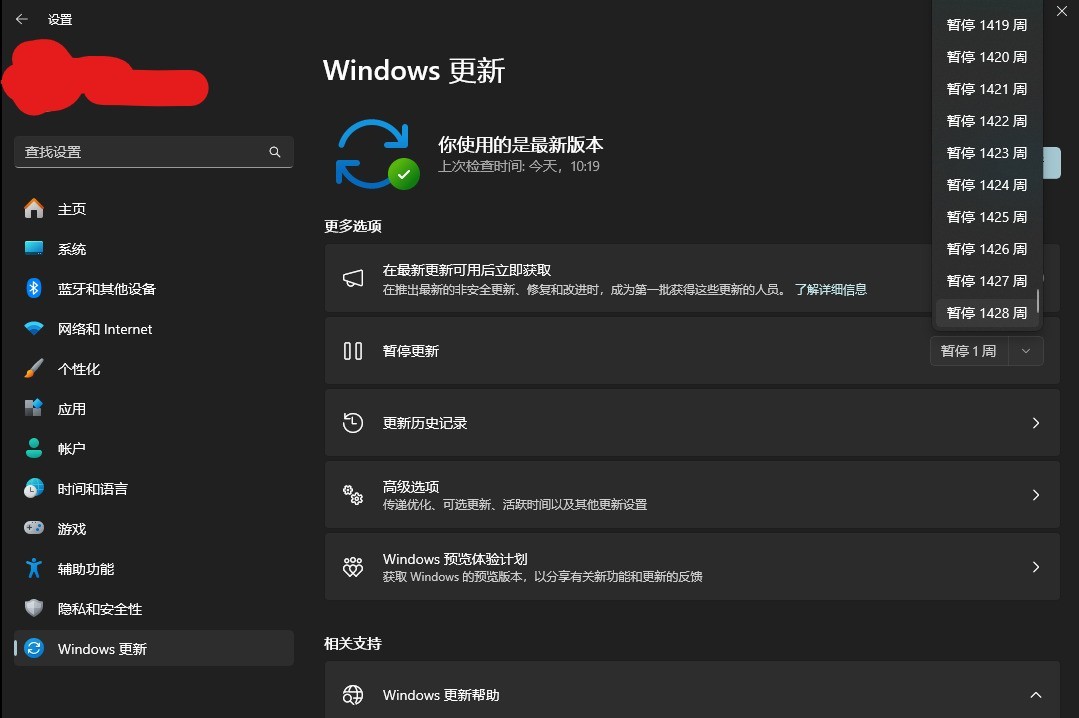Open 系统 settings from sidebar
1079x718 pixels.
[x=71, y=248]
